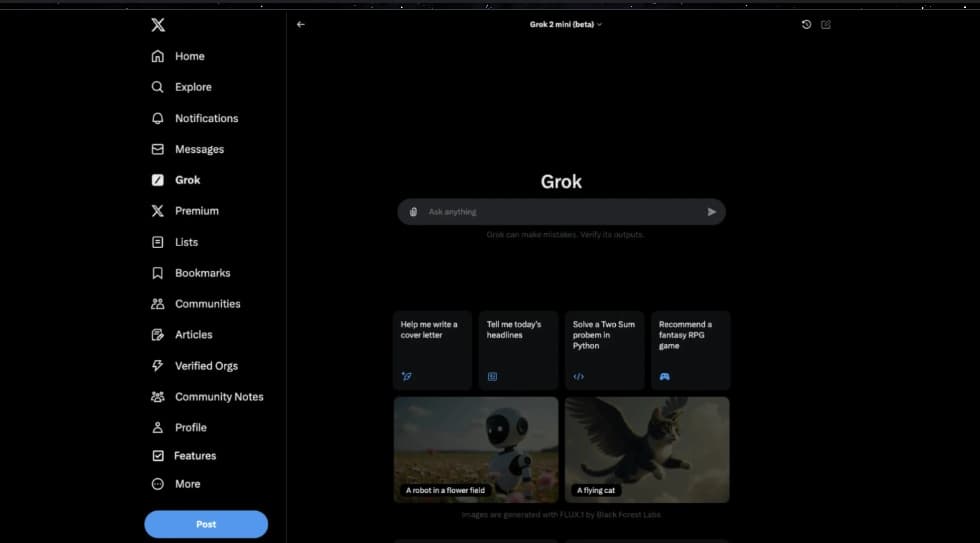
Task: Select the Grok icon in sidebar
Action: [x=158, y=180]
